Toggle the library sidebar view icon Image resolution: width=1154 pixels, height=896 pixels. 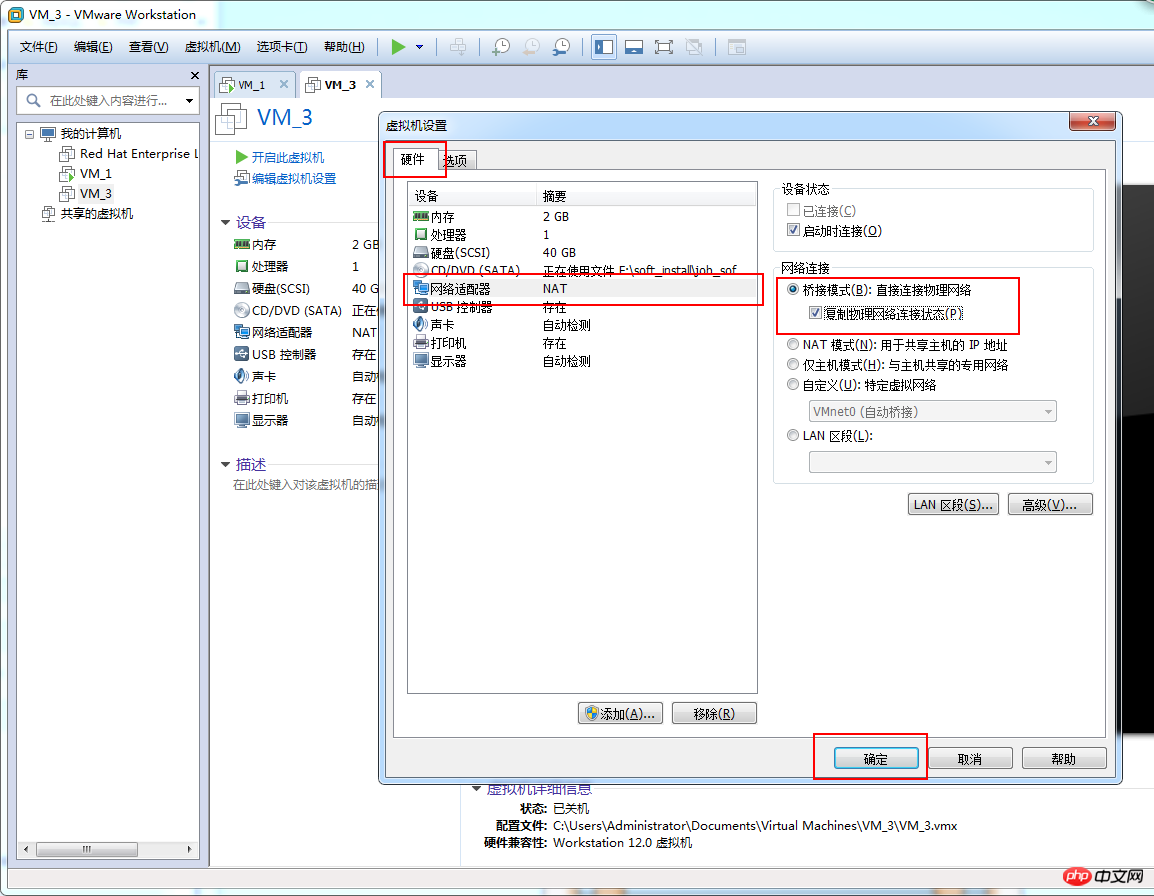click(603, 47)
